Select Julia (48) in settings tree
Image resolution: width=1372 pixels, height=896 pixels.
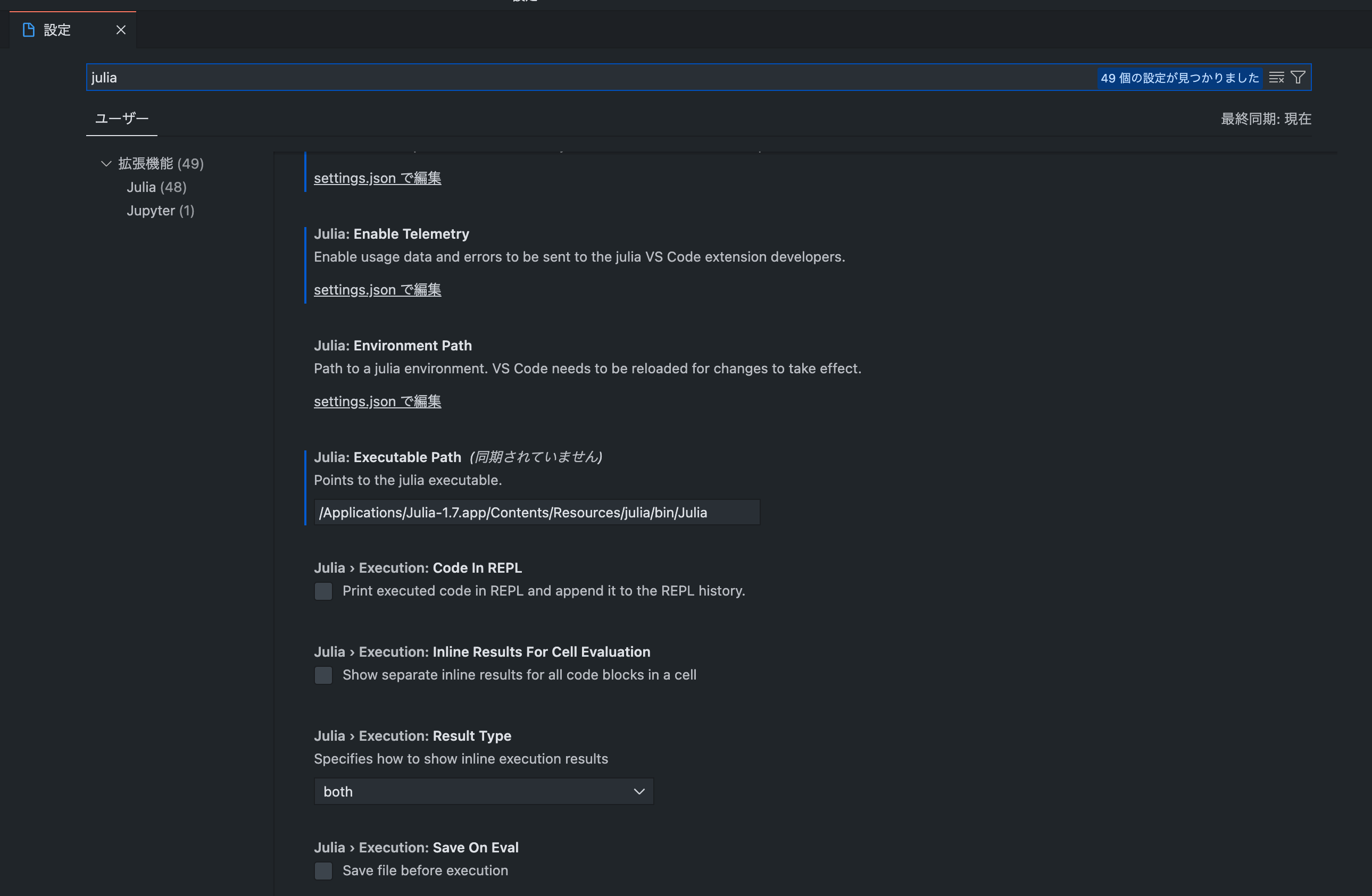(x=157, y=187)
